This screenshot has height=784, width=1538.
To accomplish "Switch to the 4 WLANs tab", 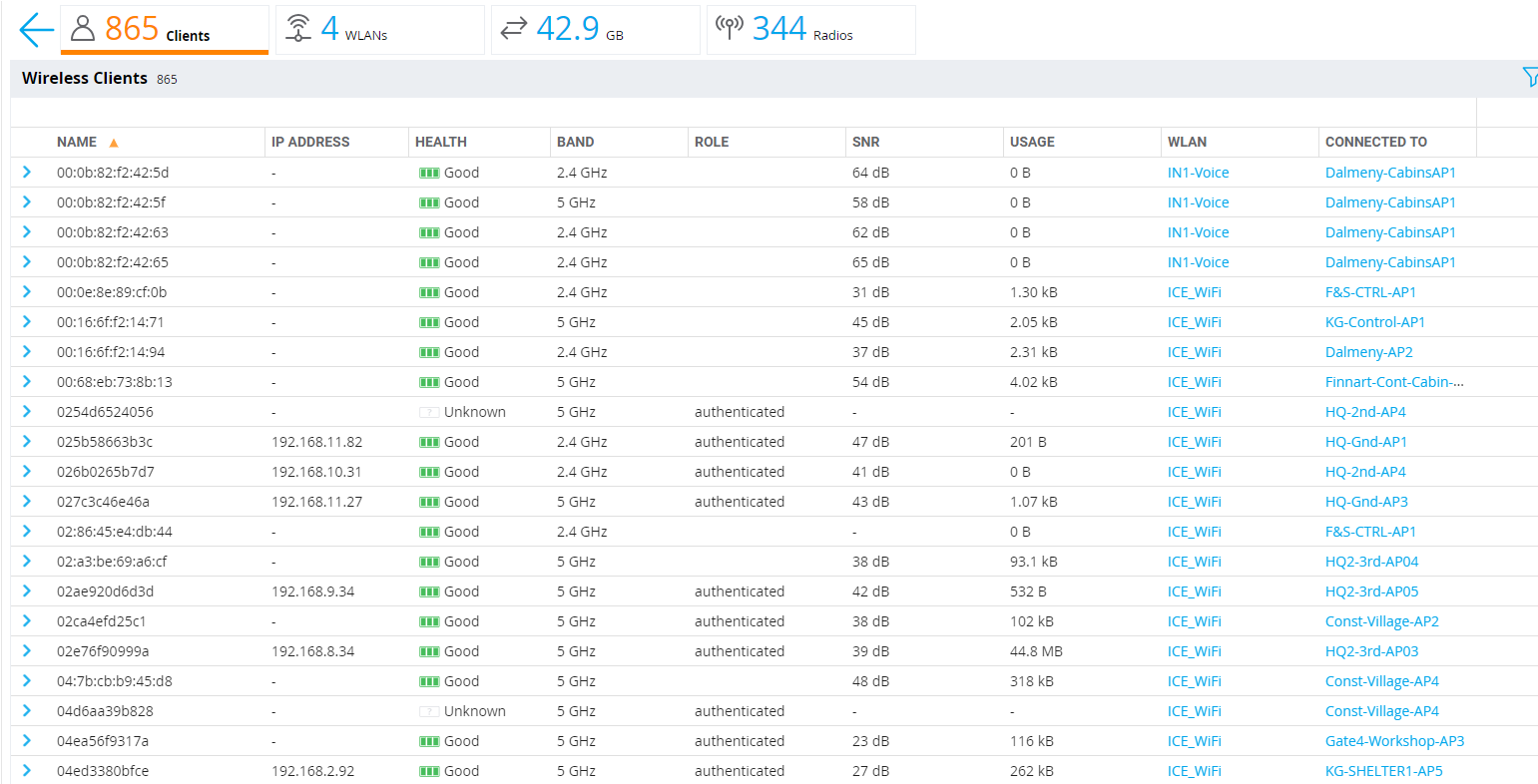I will (x=380, y=30).
